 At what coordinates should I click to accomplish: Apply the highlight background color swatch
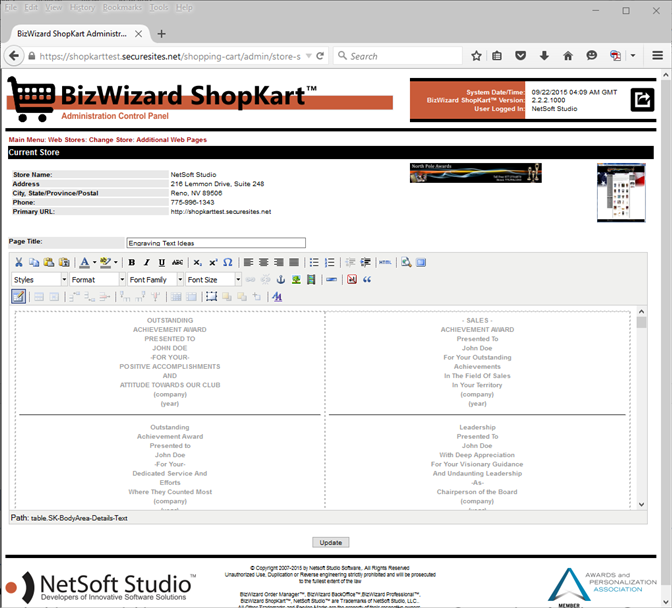(105, 262)
